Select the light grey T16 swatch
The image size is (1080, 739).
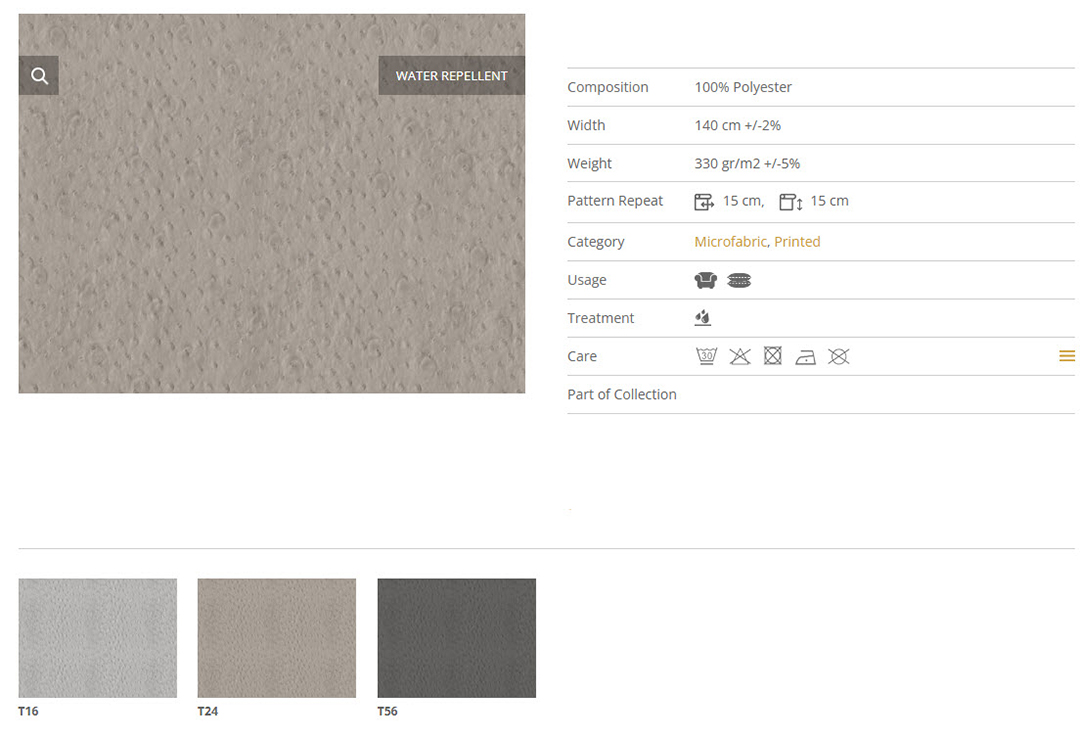98,638
